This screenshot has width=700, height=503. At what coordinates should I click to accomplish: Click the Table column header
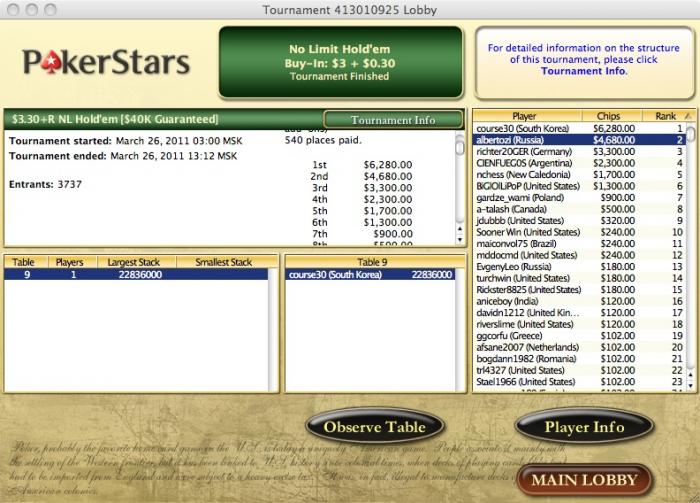(26, 262)
